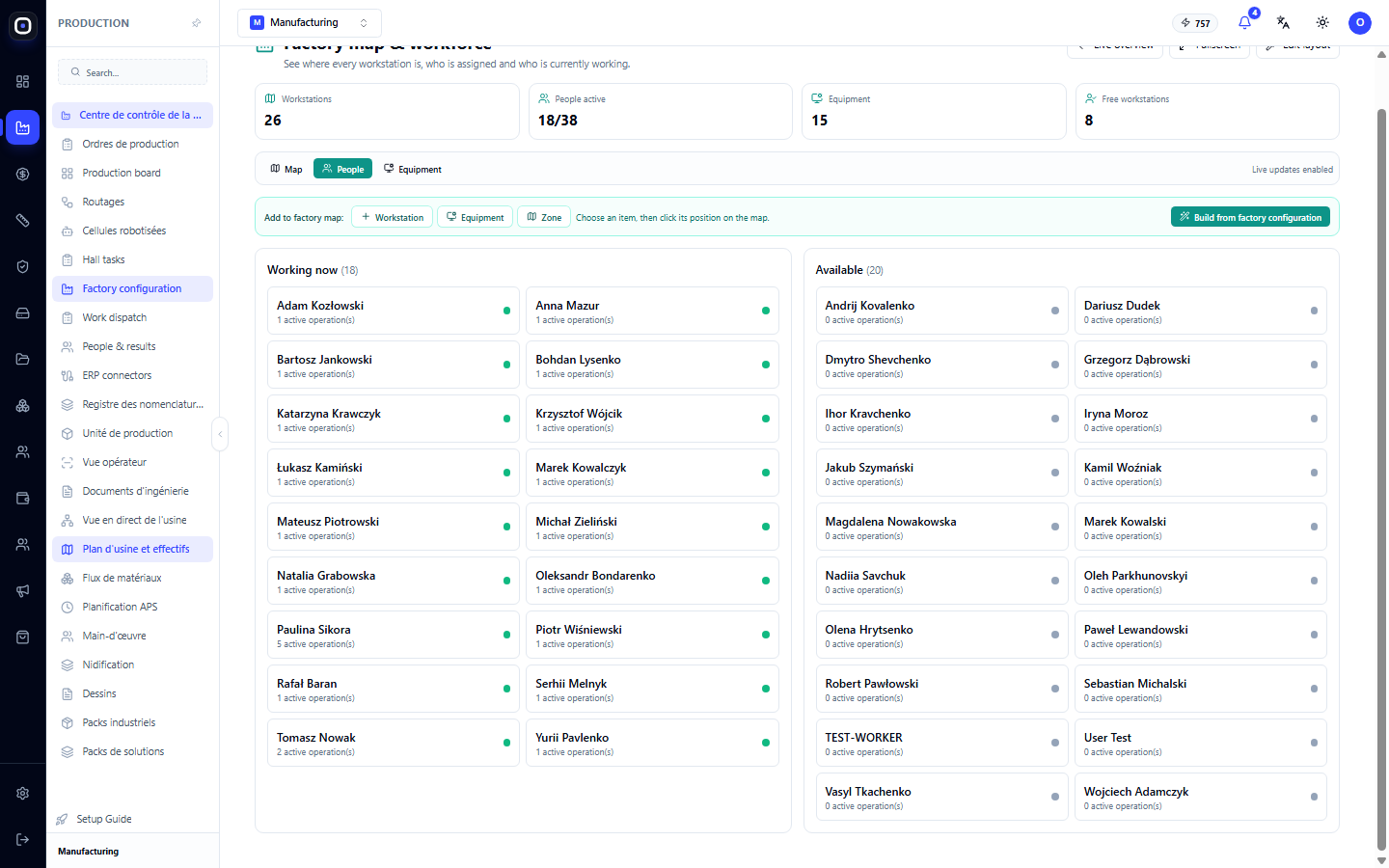Image resolution: width=1389 pixels, height=868 pixels.
Task: Open the language translation icon
Action: click(x=1283, y=23)
